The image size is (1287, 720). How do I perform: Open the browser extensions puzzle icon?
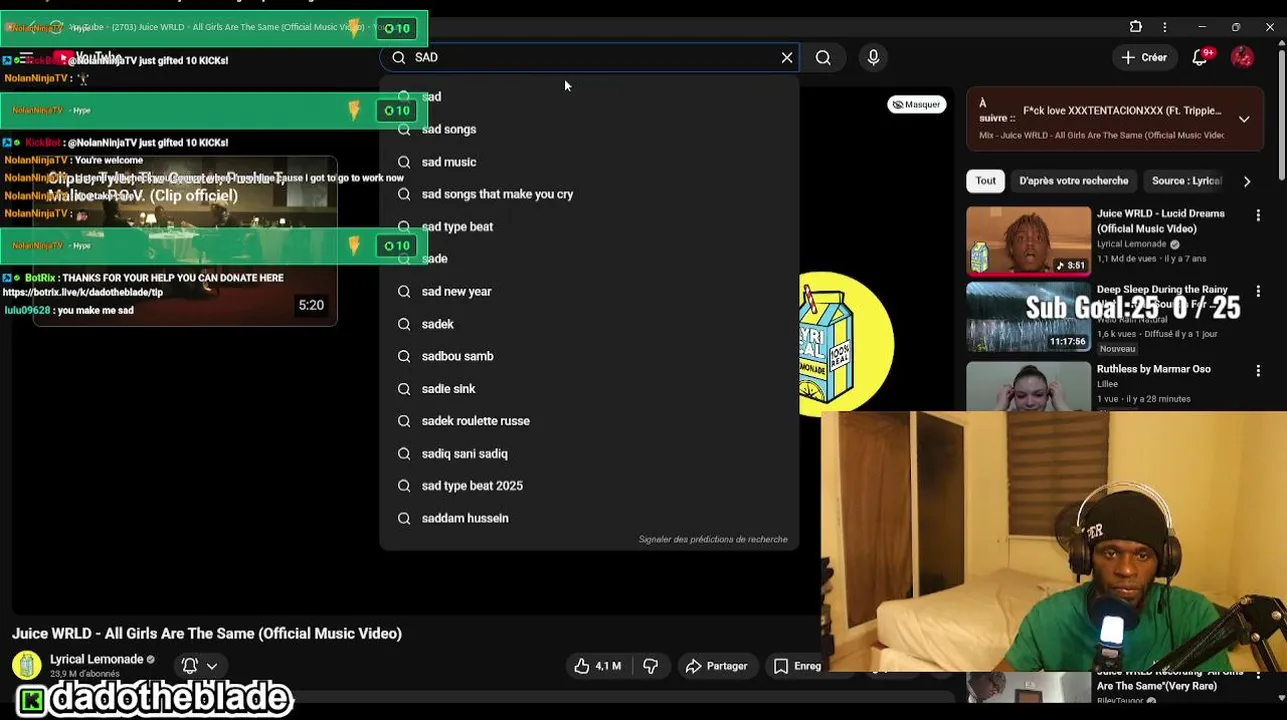(x=1136, y=27)
